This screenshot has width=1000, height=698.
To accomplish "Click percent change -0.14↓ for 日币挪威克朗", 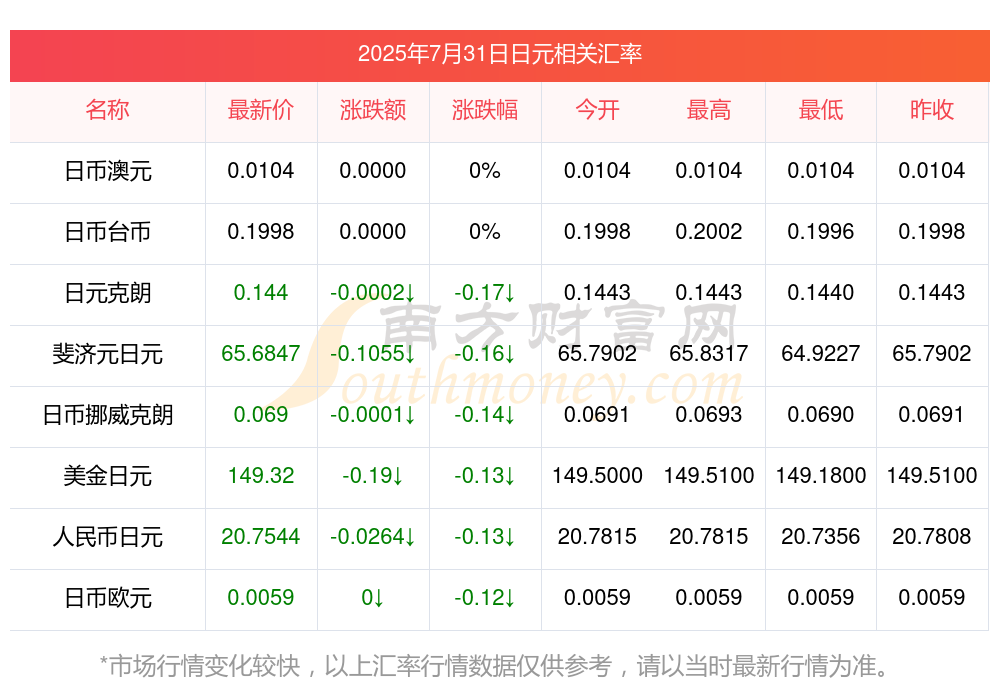I will 485,415.
